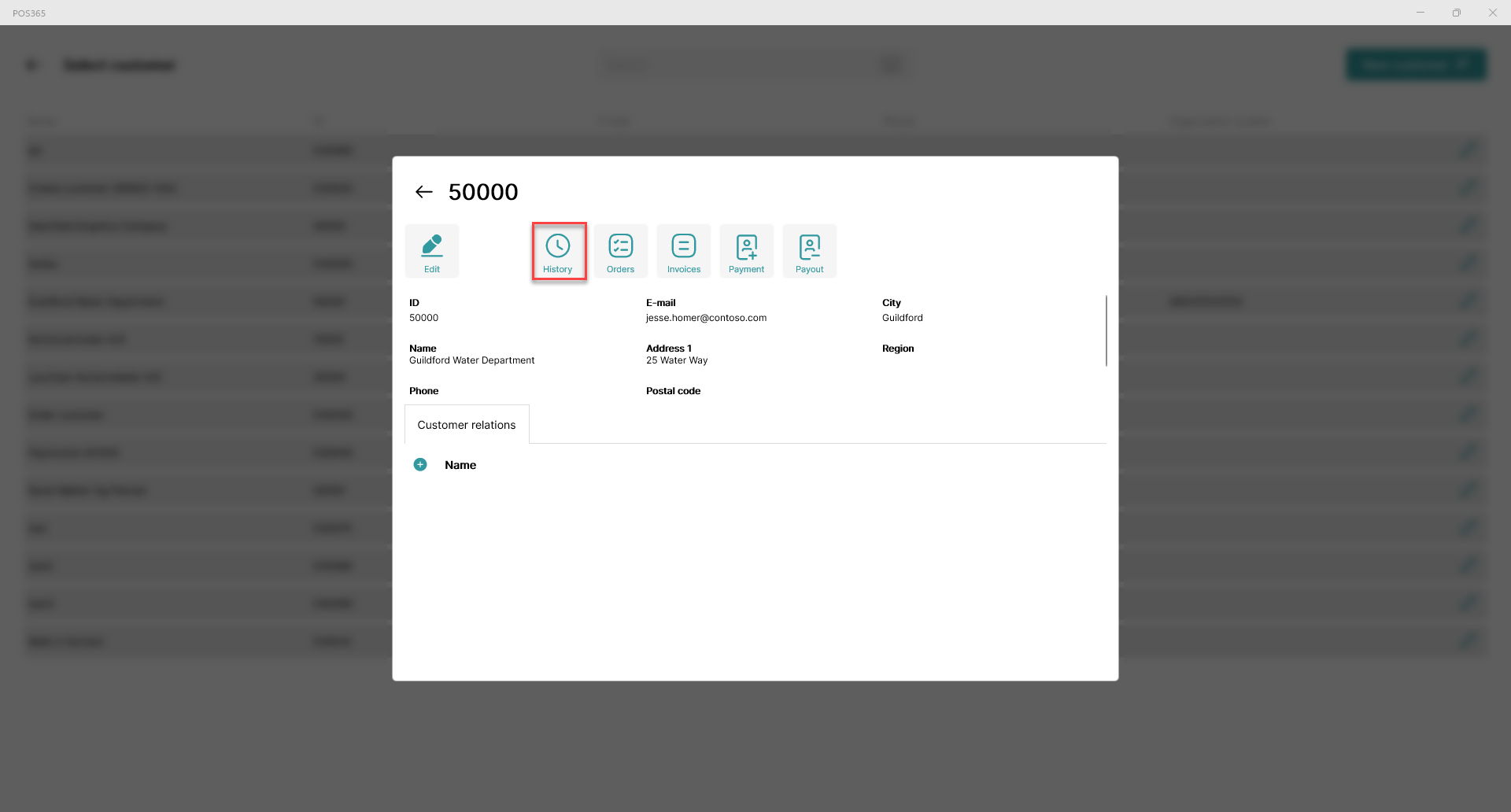Click the Region field label

tap(898, 349)
